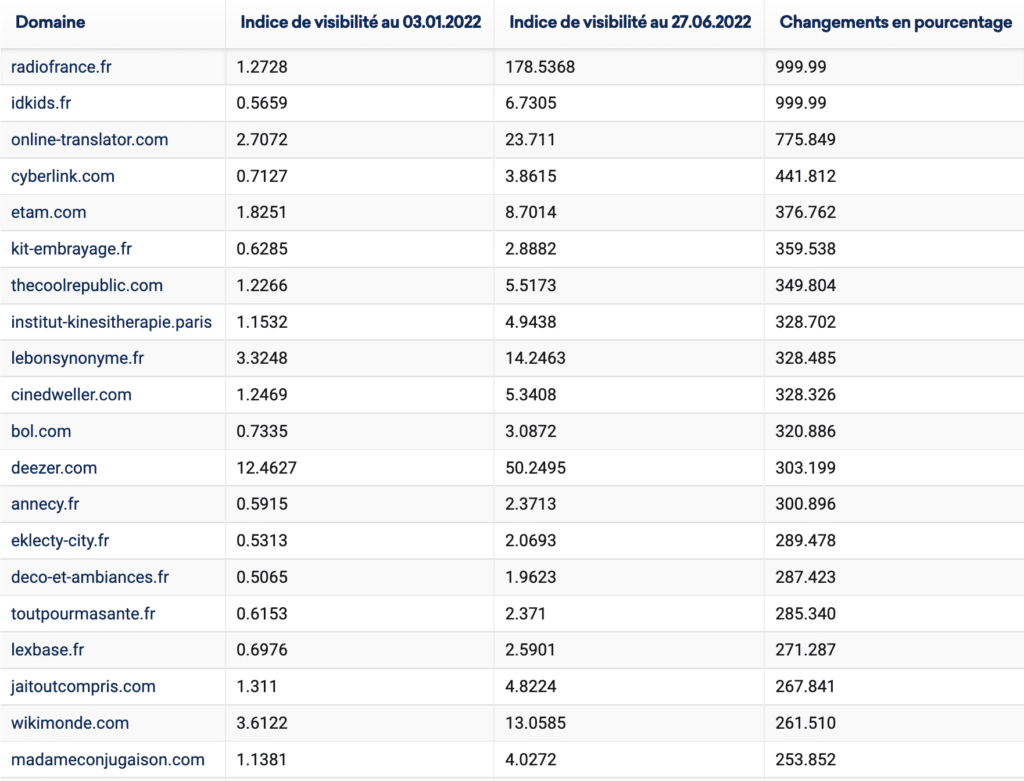The height and width of the screenshot is (781, 1024).
Task: Select cyberlink.com value 0.7127
Action: 262,176
